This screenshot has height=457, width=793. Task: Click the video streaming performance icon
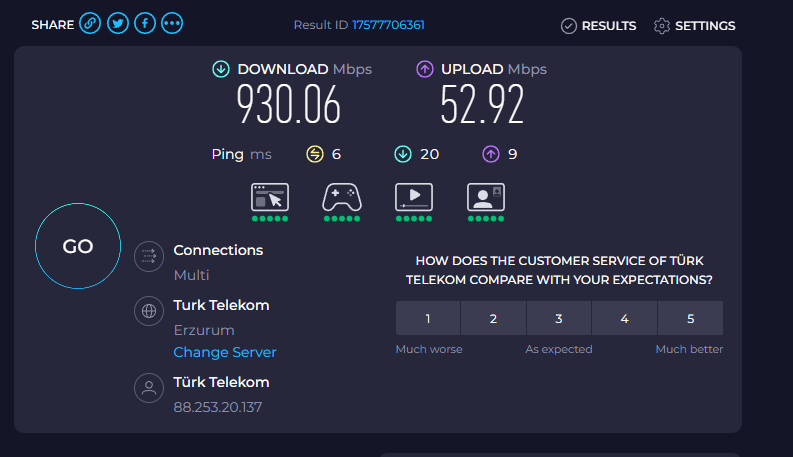coord(413,197)
